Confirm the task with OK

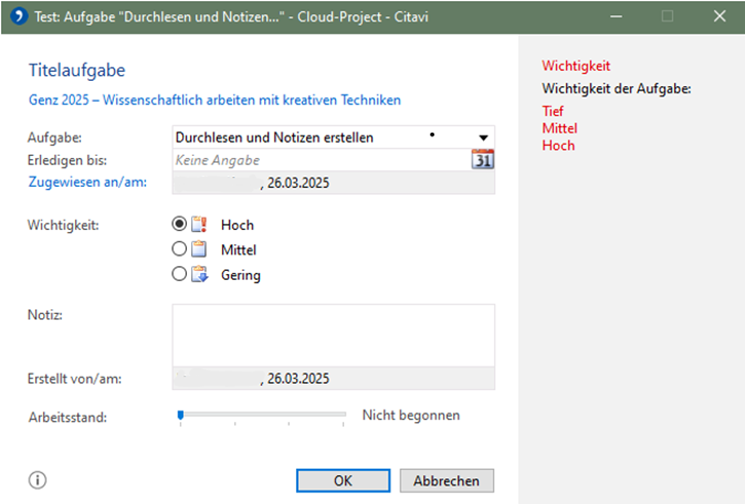click(343, 480)
